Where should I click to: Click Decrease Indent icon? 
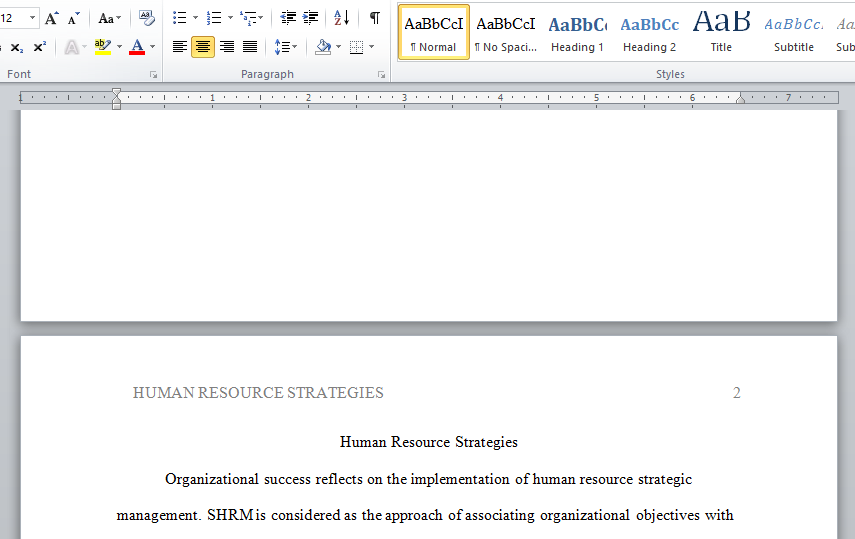[288, 18]
